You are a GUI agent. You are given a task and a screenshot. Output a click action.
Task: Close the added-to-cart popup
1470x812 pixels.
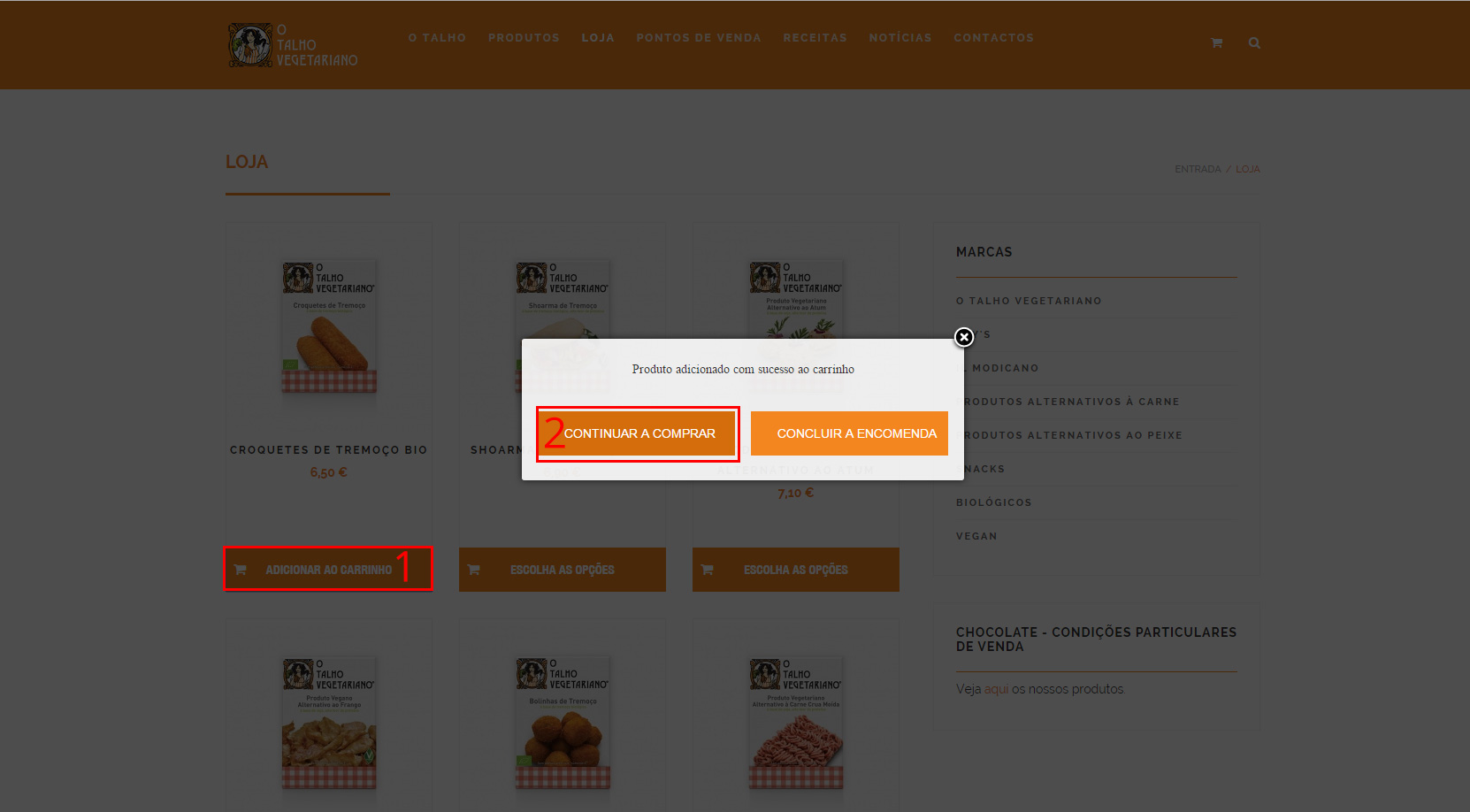click(x=964, y=337)
